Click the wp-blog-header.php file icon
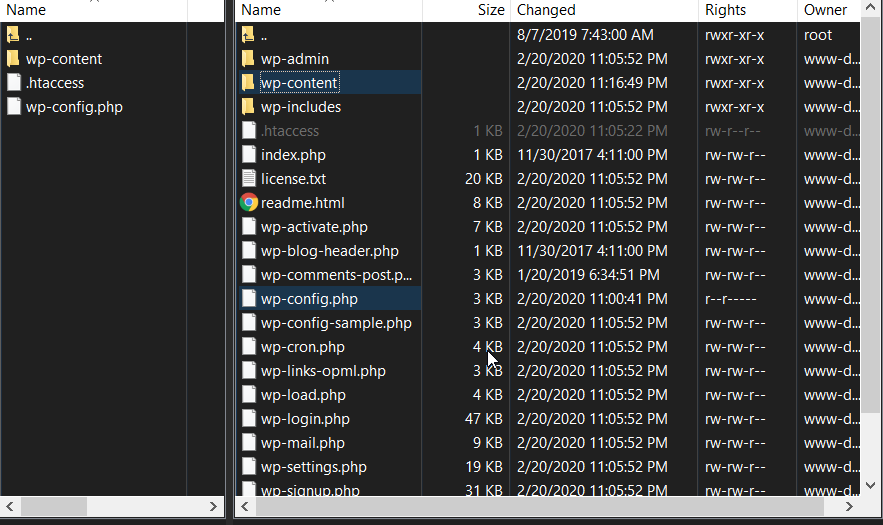 point(248,251)
